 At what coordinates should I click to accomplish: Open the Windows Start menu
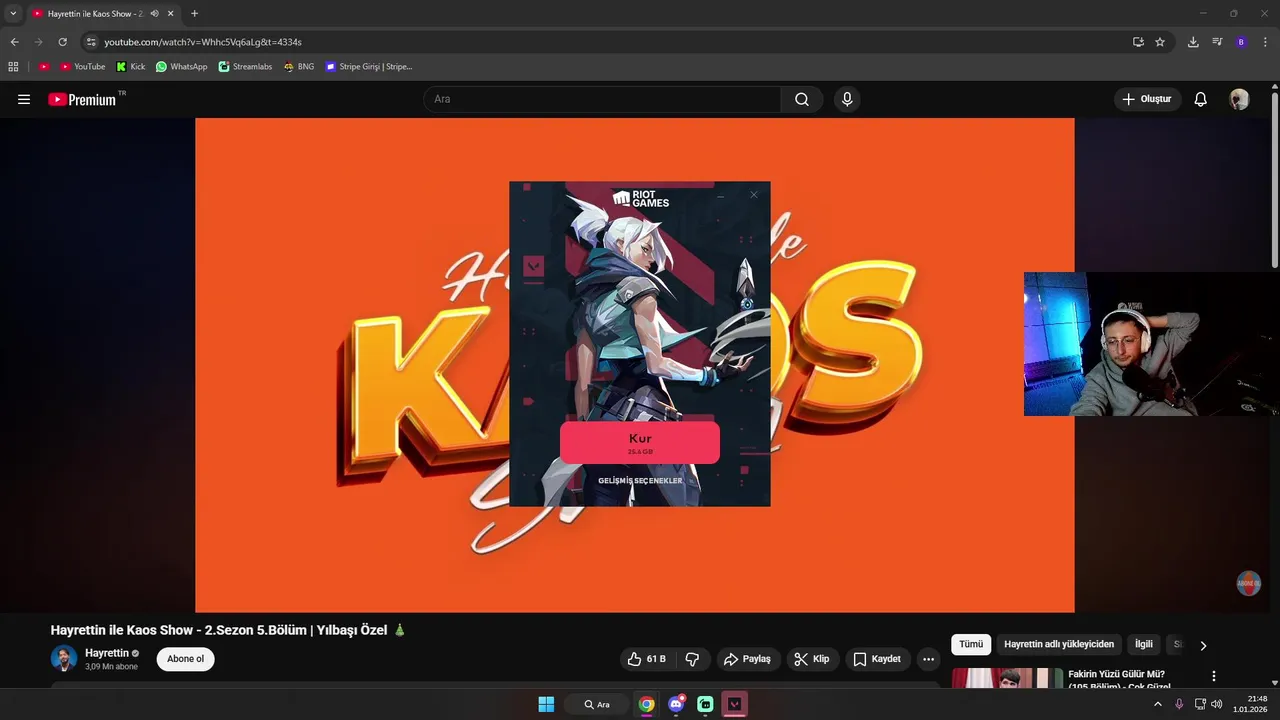[x=546, y=704]
